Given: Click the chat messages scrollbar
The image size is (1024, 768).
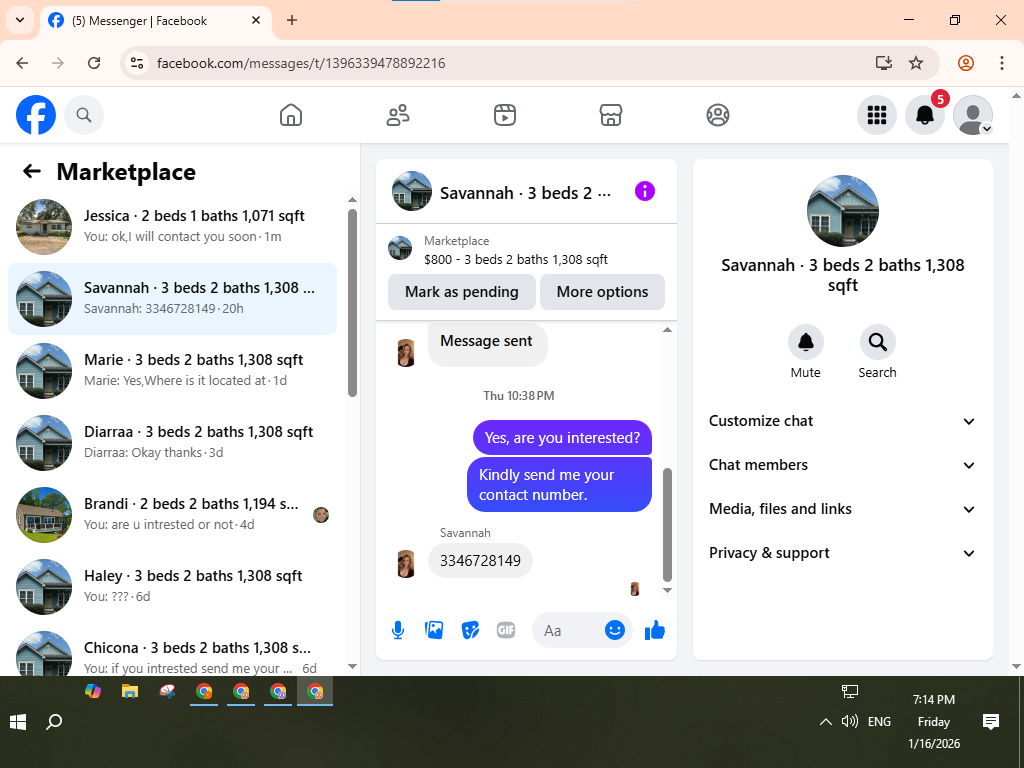Looking at the screenshot, I should pyautogui.click(x=667, y=524).
